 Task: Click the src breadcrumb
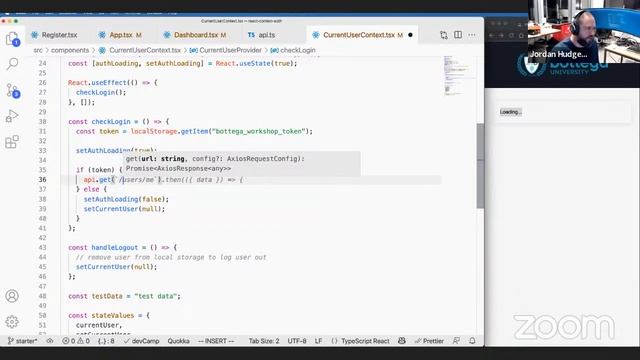pyautogui.click(x=38, y=50)
